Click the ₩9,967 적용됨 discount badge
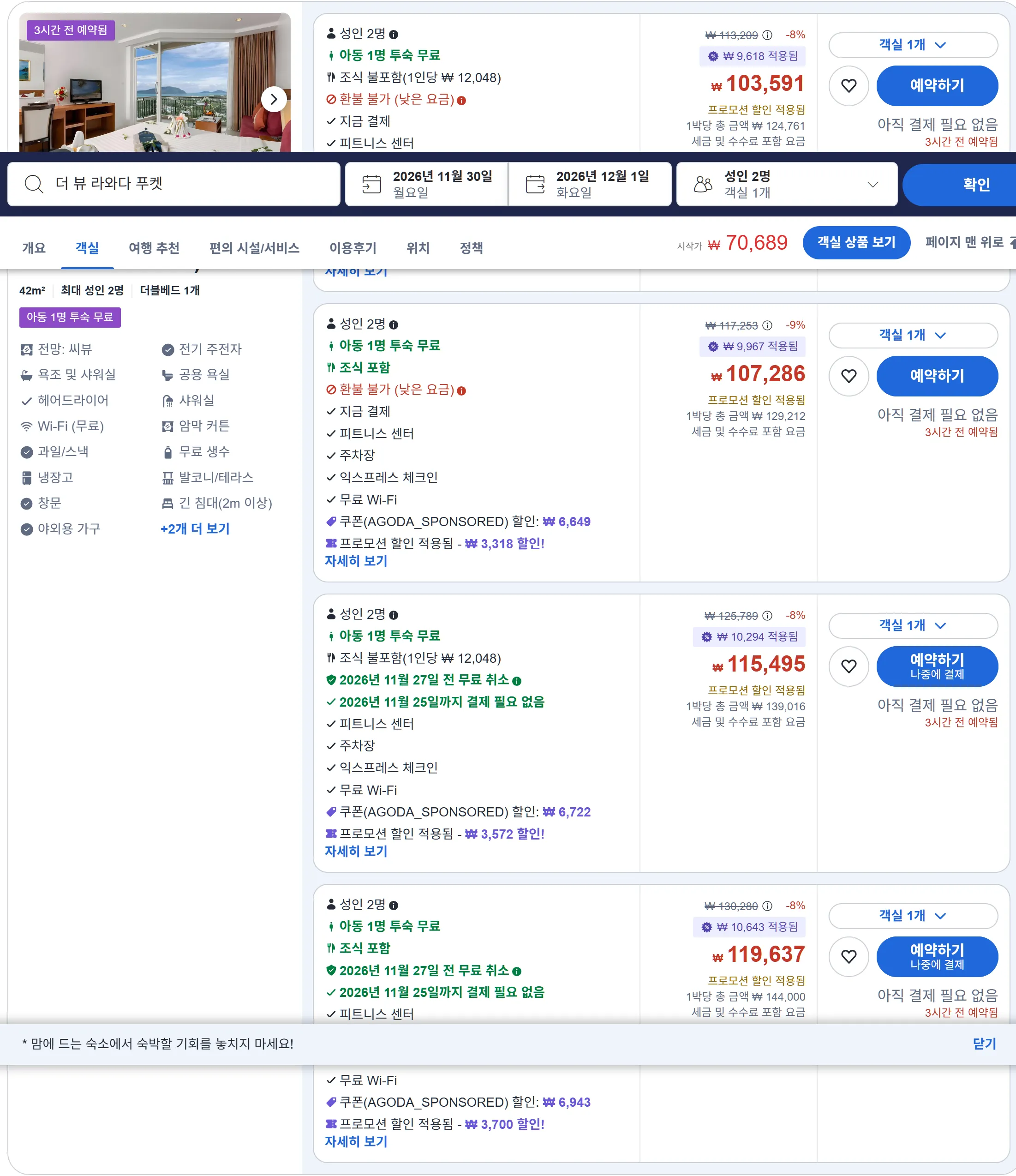The height and width of the screenshot is (1176, 1016). [x=752, y=346]
